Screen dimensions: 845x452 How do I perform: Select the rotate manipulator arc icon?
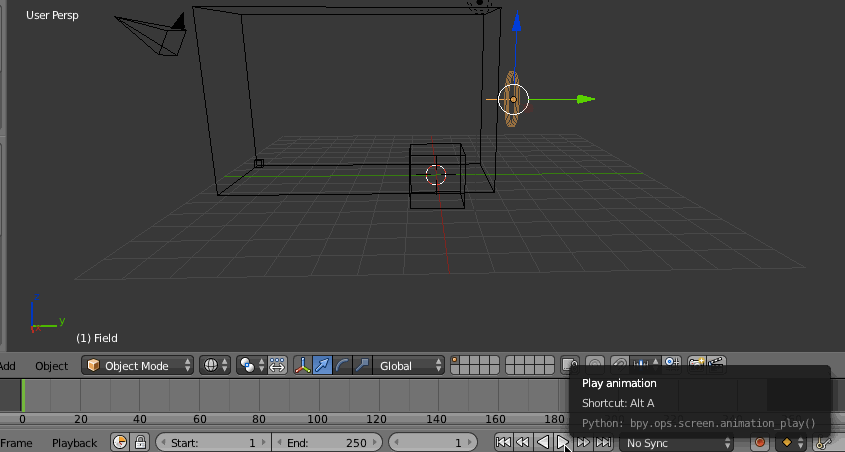tap(342, 365)
